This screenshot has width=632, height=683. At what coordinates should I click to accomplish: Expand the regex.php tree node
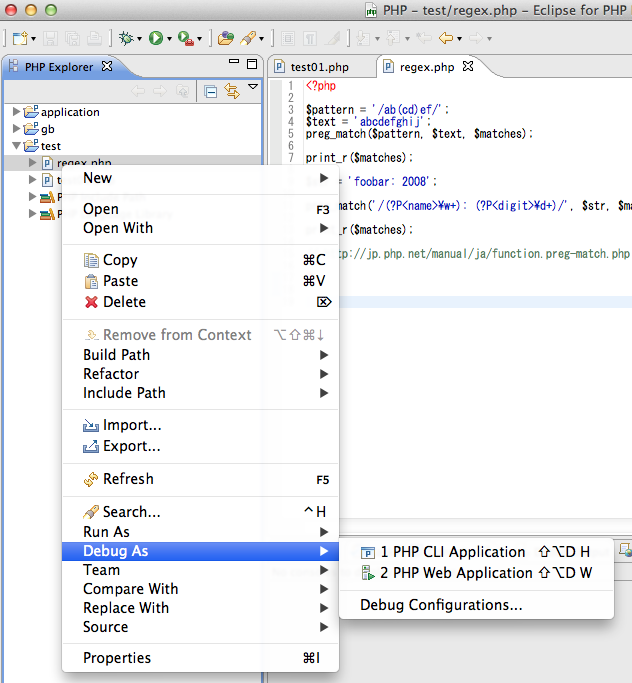[x=32, y=162]
